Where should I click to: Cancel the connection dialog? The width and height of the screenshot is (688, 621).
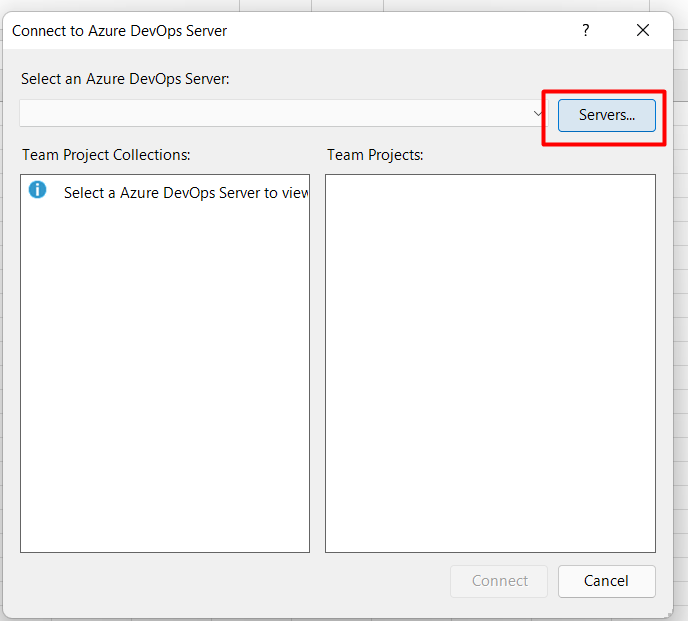[x=606, y=581]
